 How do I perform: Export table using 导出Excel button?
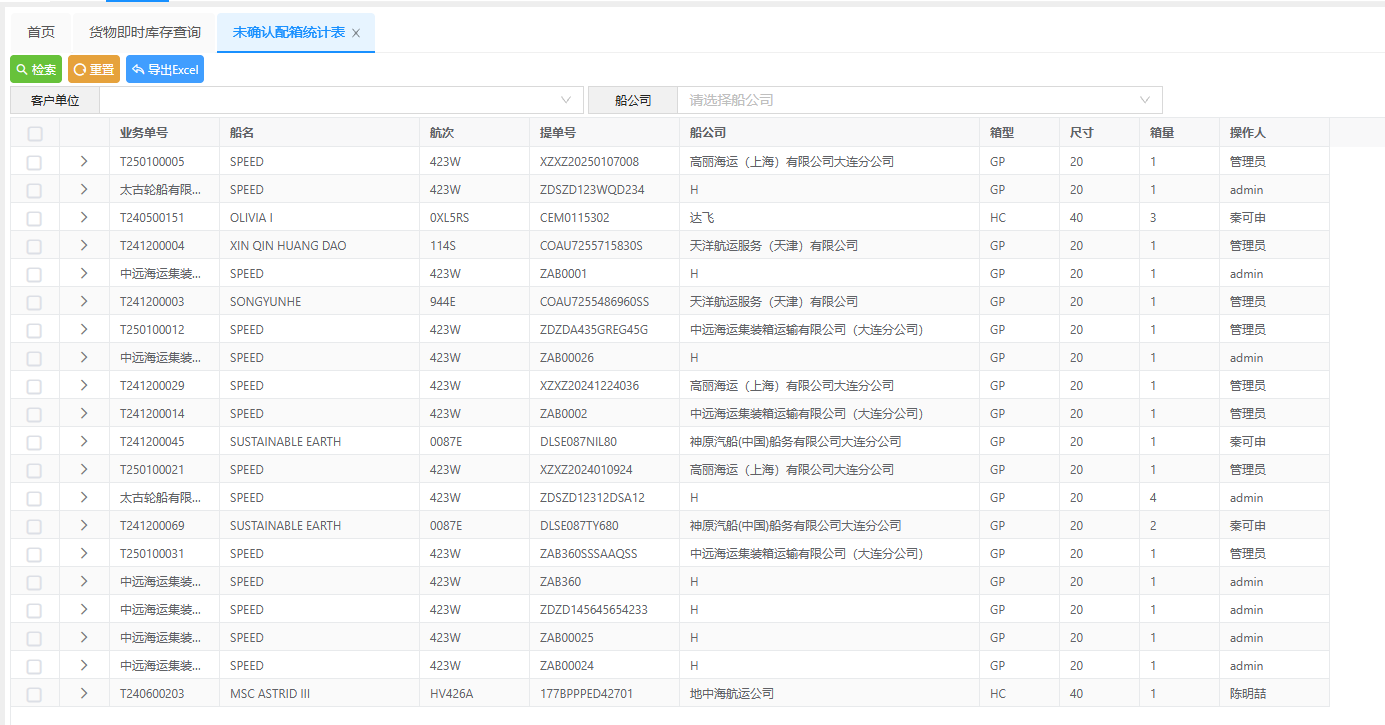click(x=165, y=70)
